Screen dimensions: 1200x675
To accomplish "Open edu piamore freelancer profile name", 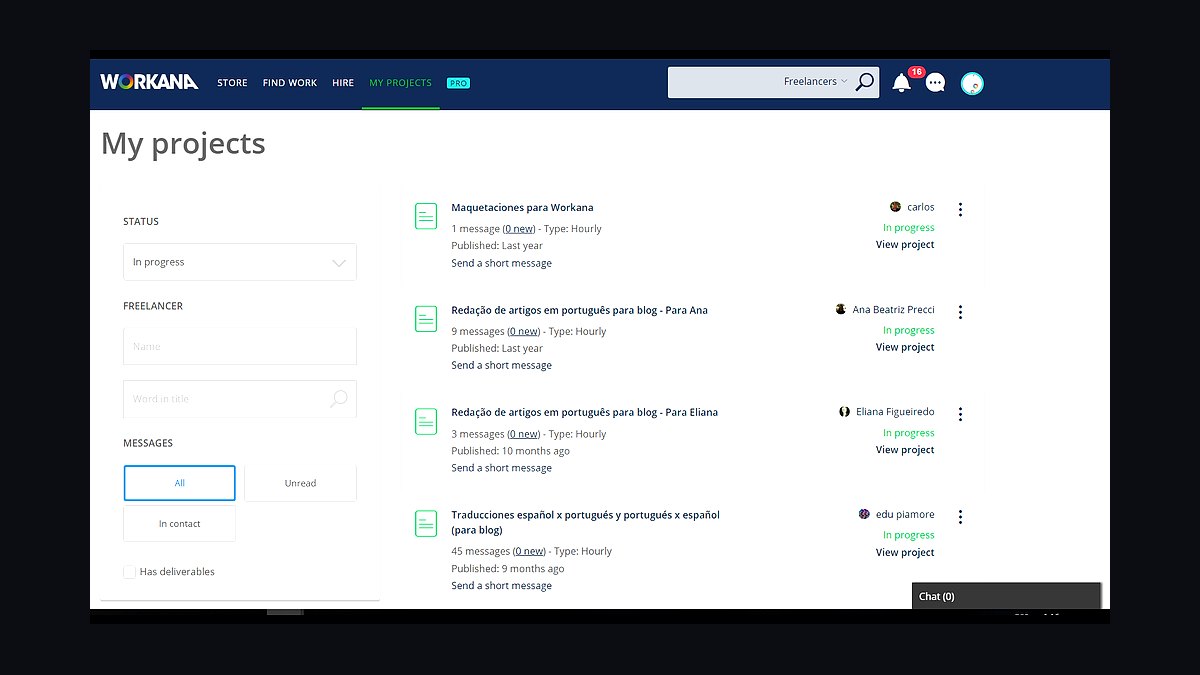I will click(905, 514).
